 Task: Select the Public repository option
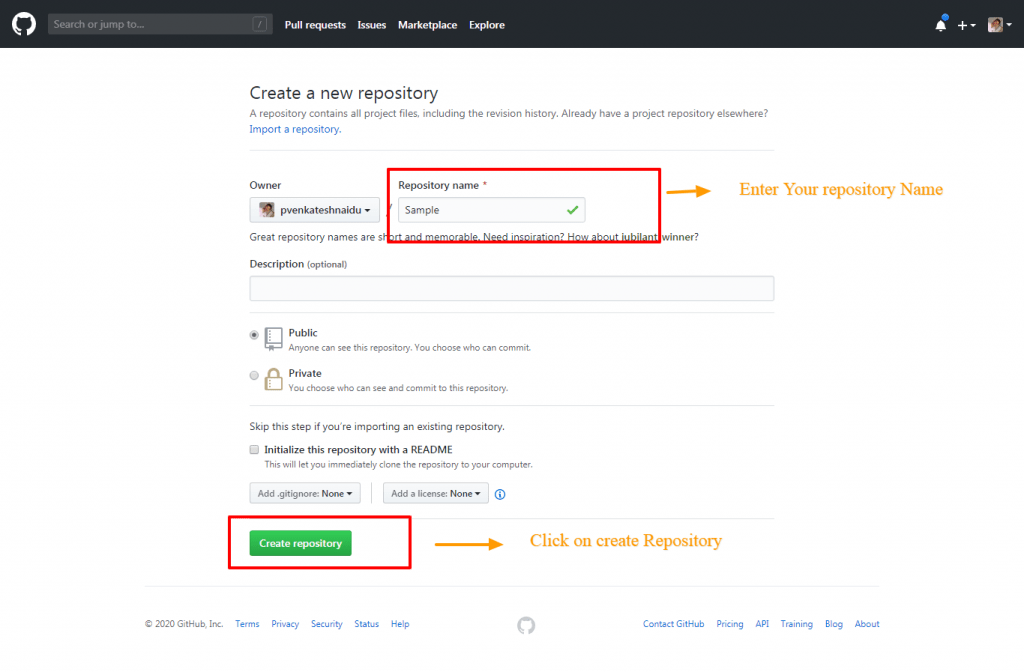coord(254,333)
